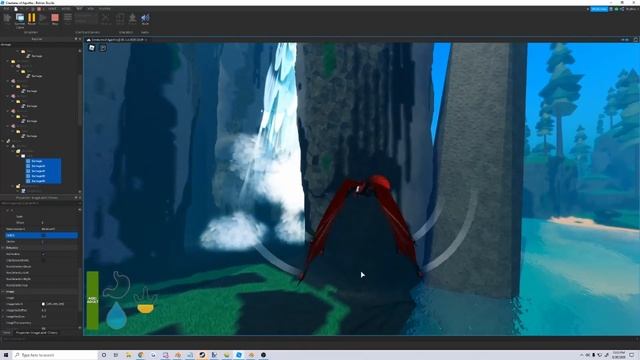Switch to the VIEW ribbon tab

click(91, 9)
